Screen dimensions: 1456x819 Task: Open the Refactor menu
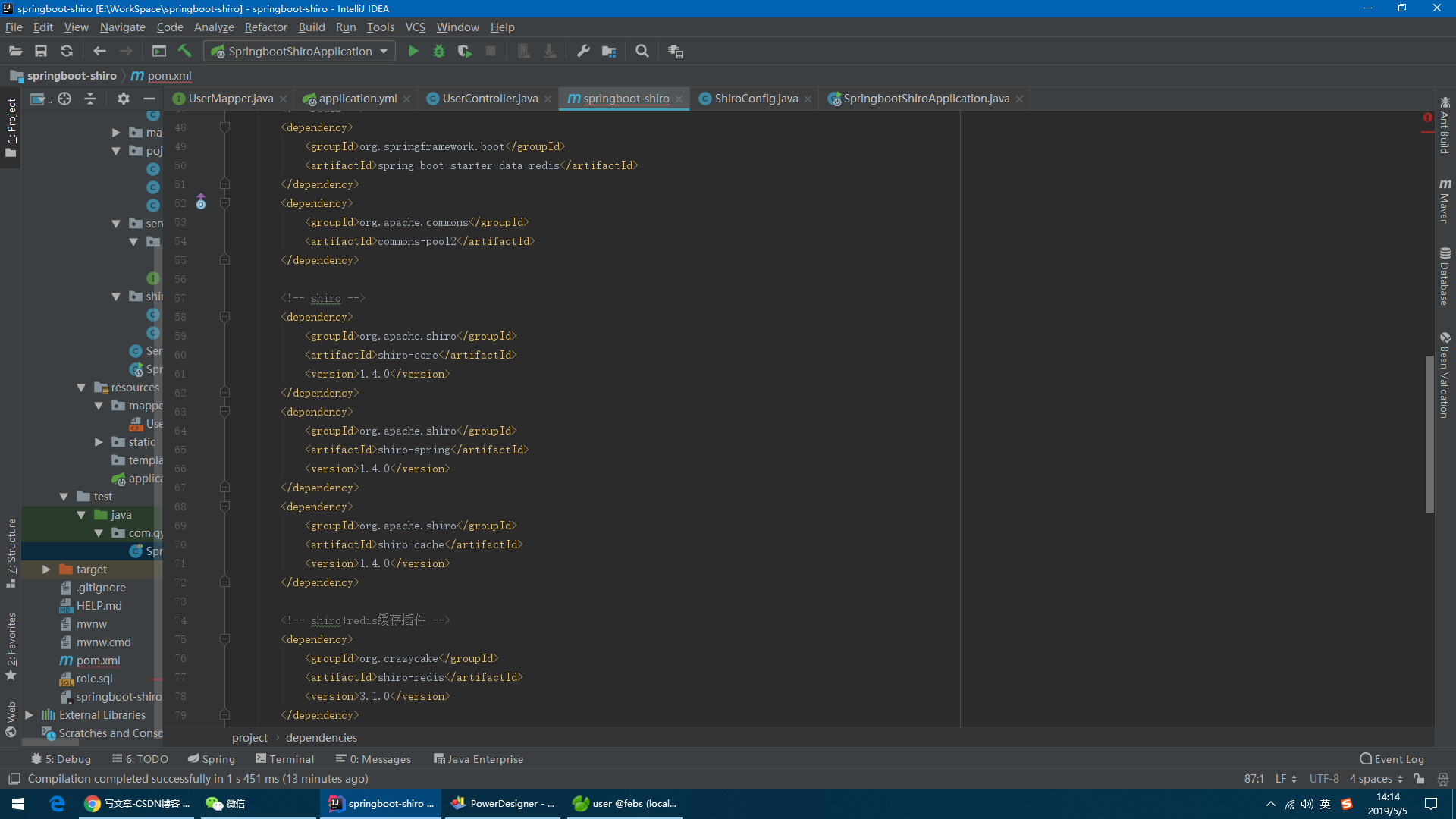265,27
